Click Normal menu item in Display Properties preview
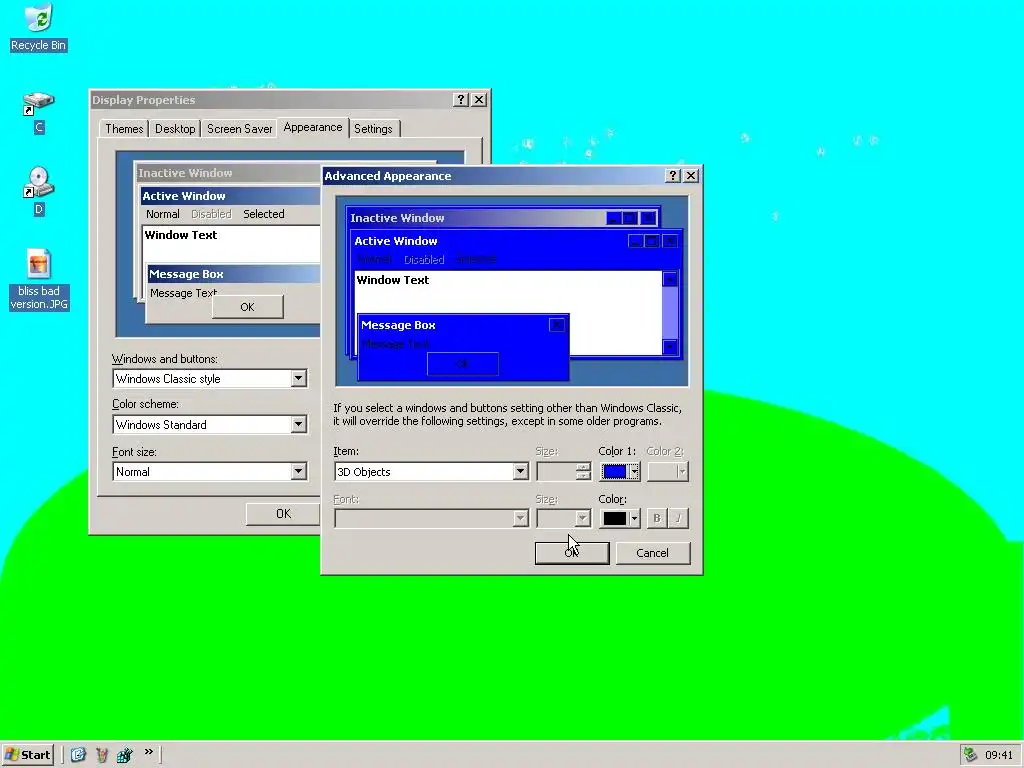This screenshot has width=1024, height=768. point(163,214)
